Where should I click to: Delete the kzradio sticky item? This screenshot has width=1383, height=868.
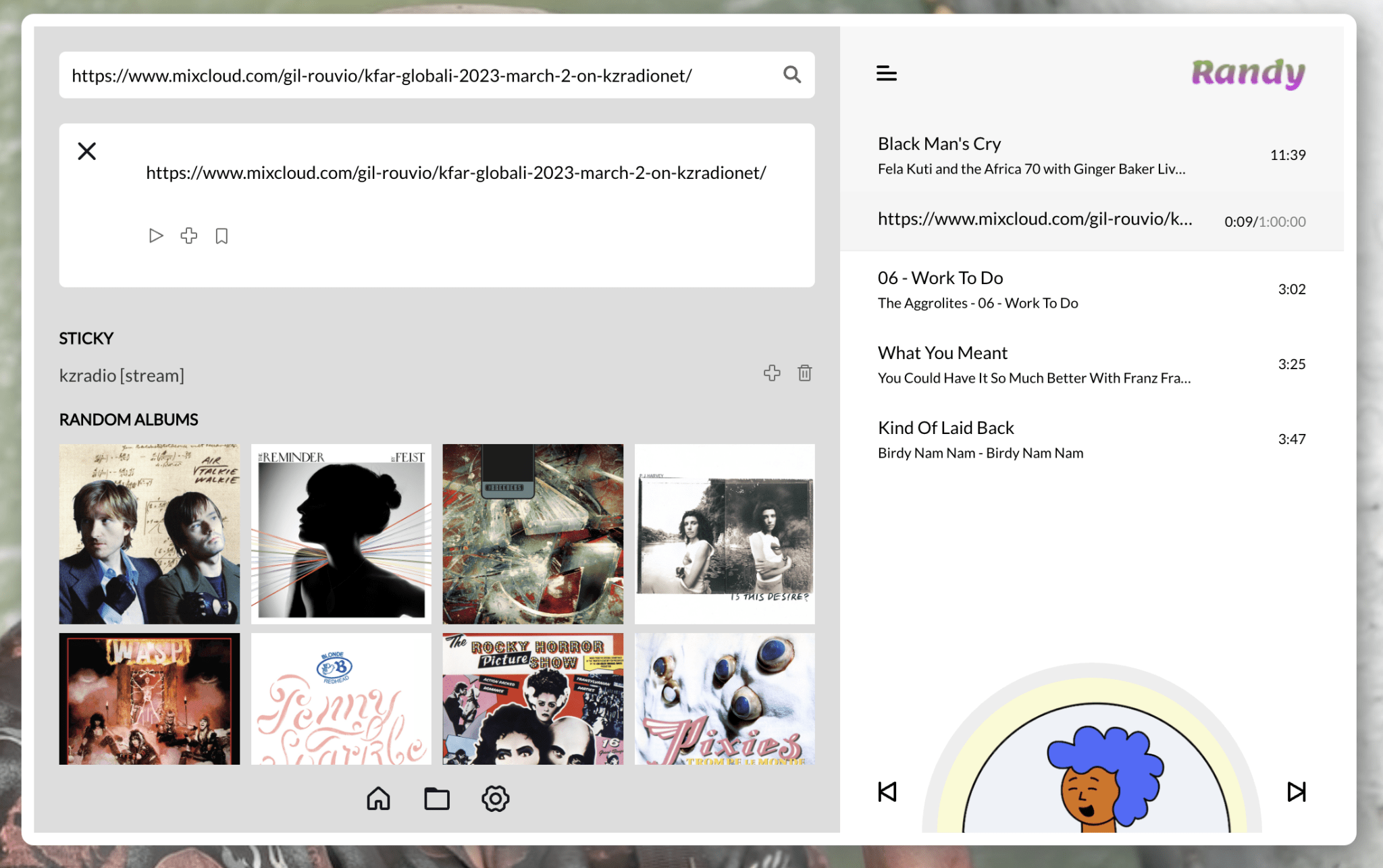click(804, 373)
